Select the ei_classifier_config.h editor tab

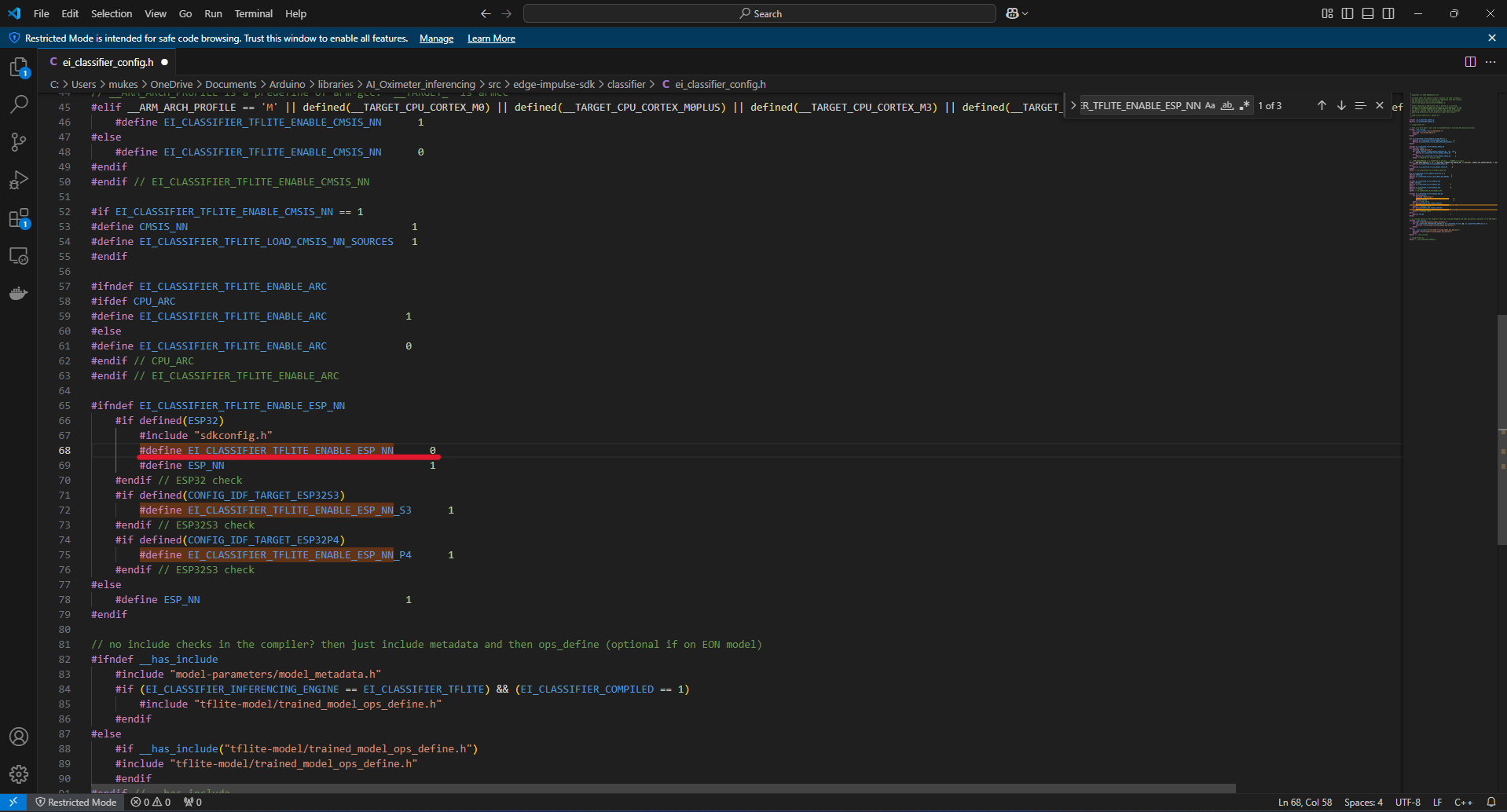pyautogui.click(x=108, y=62)
